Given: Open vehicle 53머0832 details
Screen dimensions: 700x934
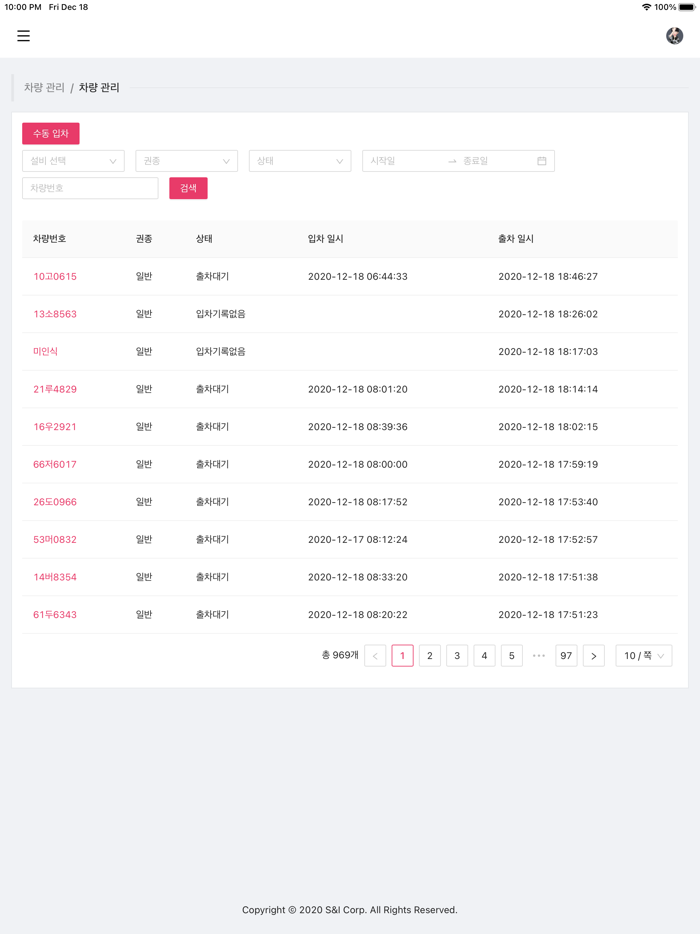Looking at the screenshot, I should (x=55, y=539).
